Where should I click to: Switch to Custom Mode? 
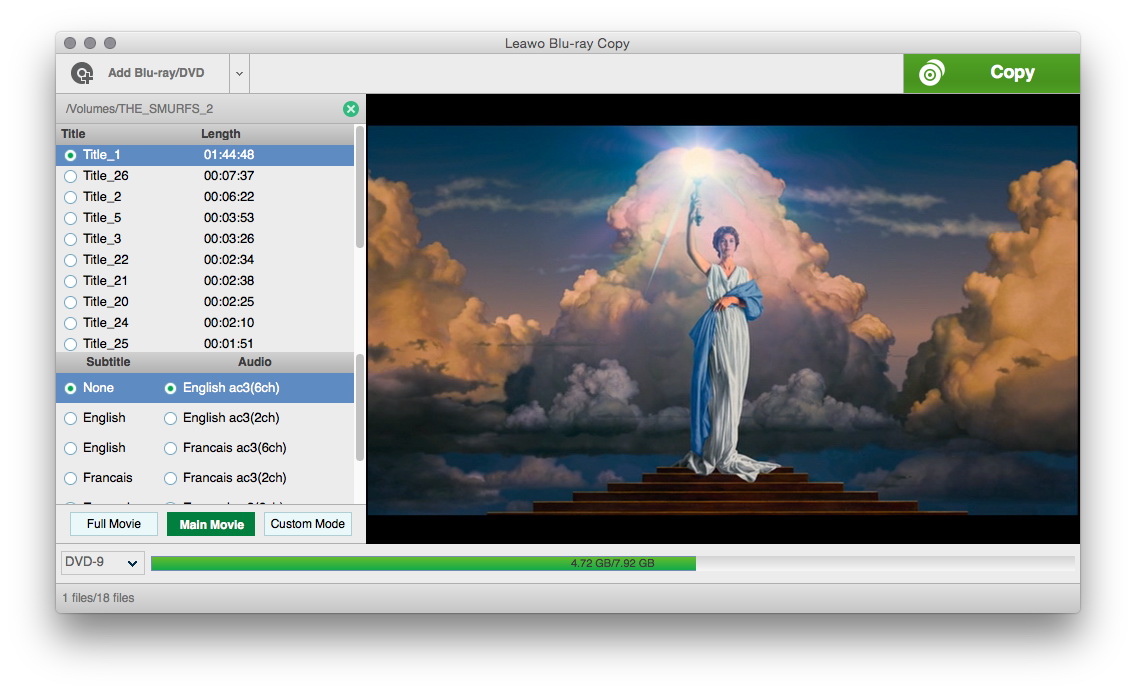click(x=308, y=524)
